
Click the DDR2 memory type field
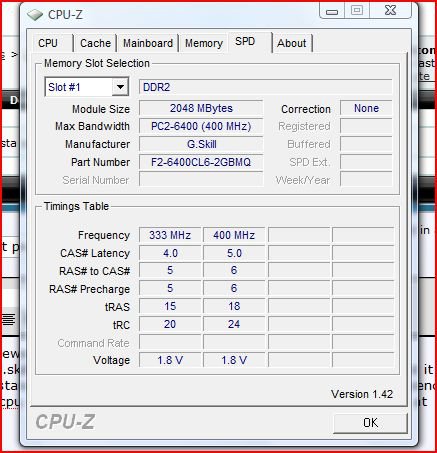(266, 87)
